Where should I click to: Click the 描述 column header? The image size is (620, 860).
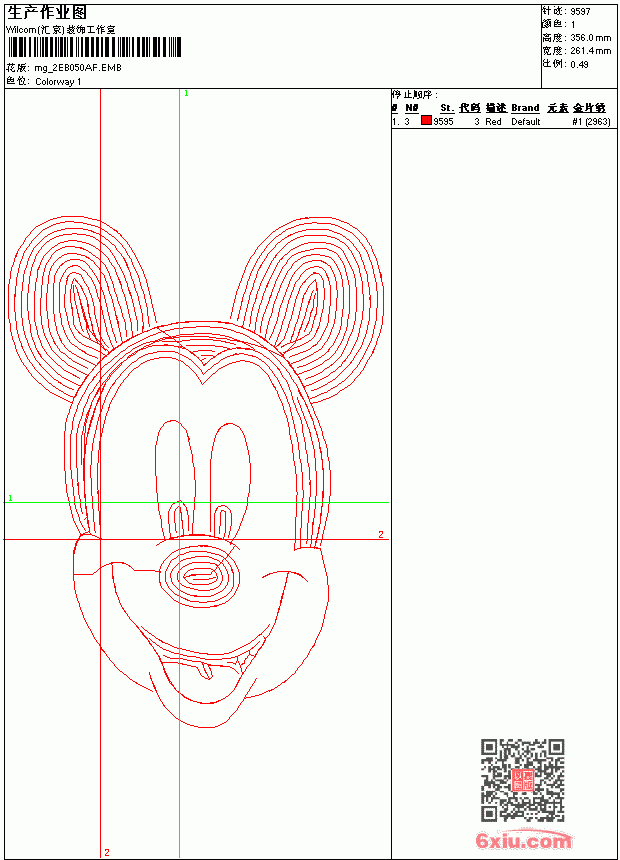(x=496, y=108)
